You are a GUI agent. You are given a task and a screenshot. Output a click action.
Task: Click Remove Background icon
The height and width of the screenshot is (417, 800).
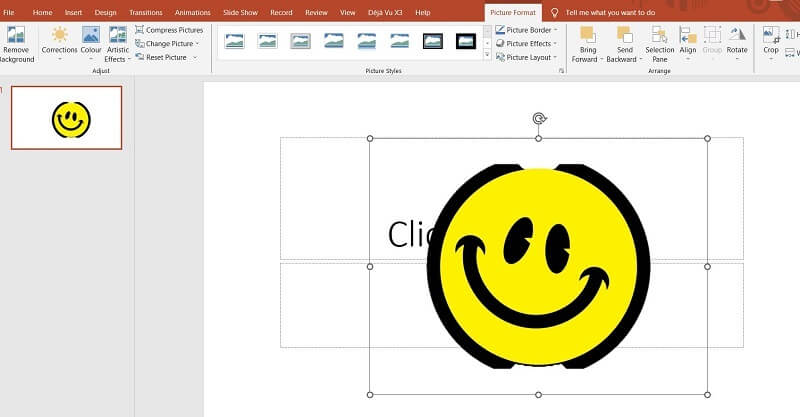[x=15, y=36]
